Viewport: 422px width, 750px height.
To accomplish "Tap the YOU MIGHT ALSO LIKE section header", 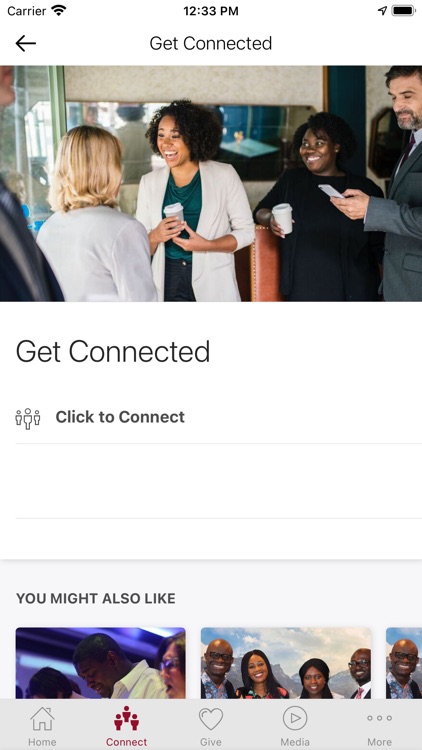I will click(x=96, y=598).
